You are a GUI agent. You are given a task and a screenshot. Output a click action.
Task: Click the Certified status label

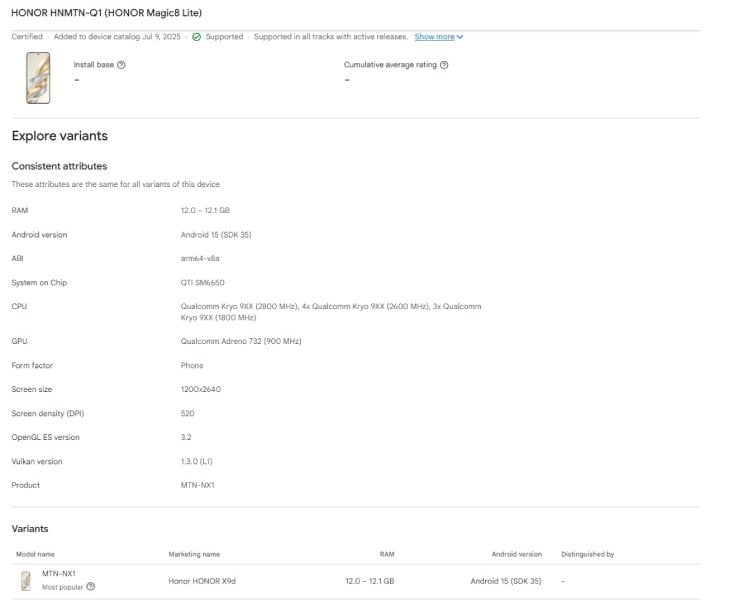(27, 37)
